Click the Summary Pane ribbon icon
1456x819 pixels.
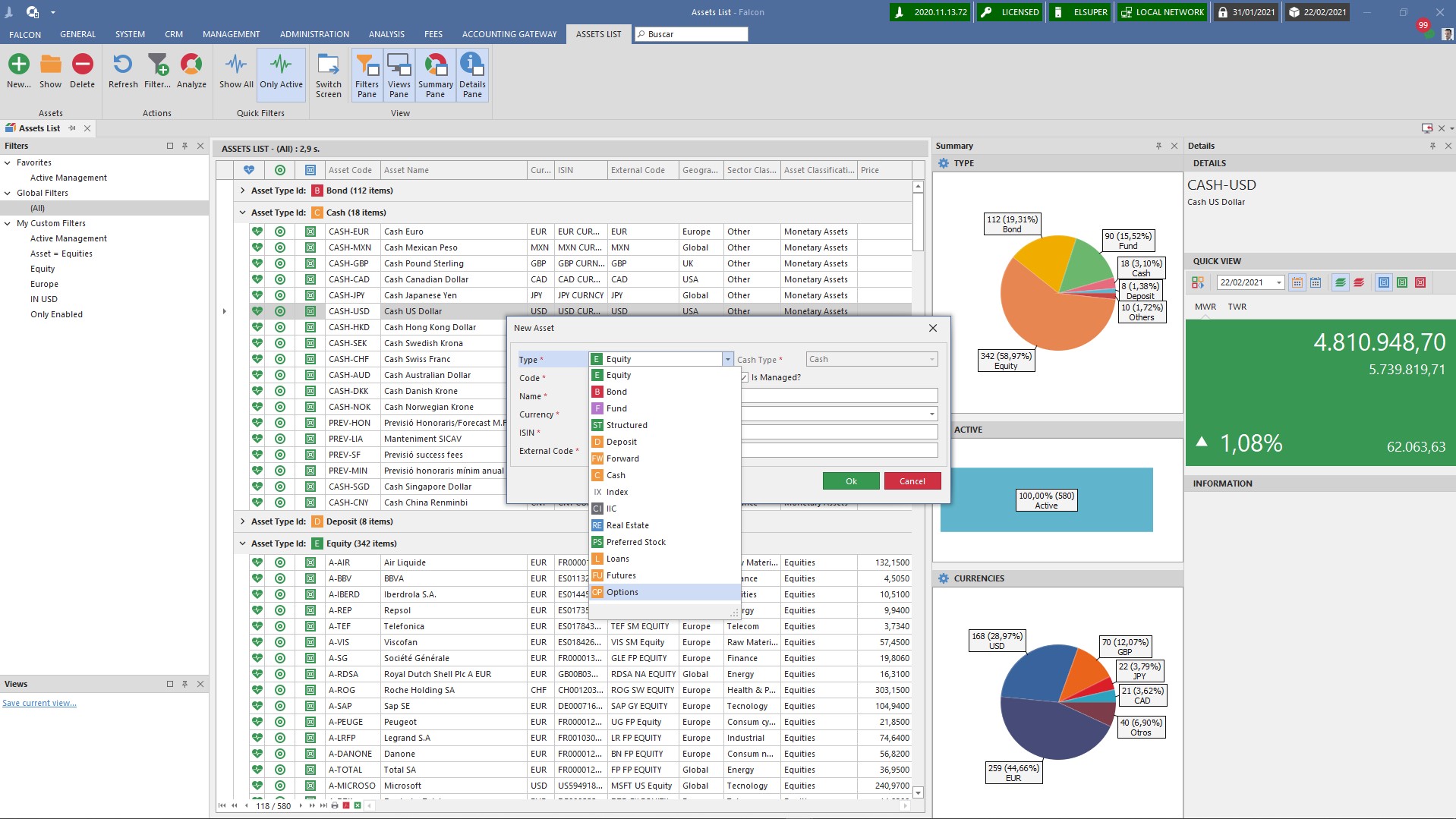435,65
